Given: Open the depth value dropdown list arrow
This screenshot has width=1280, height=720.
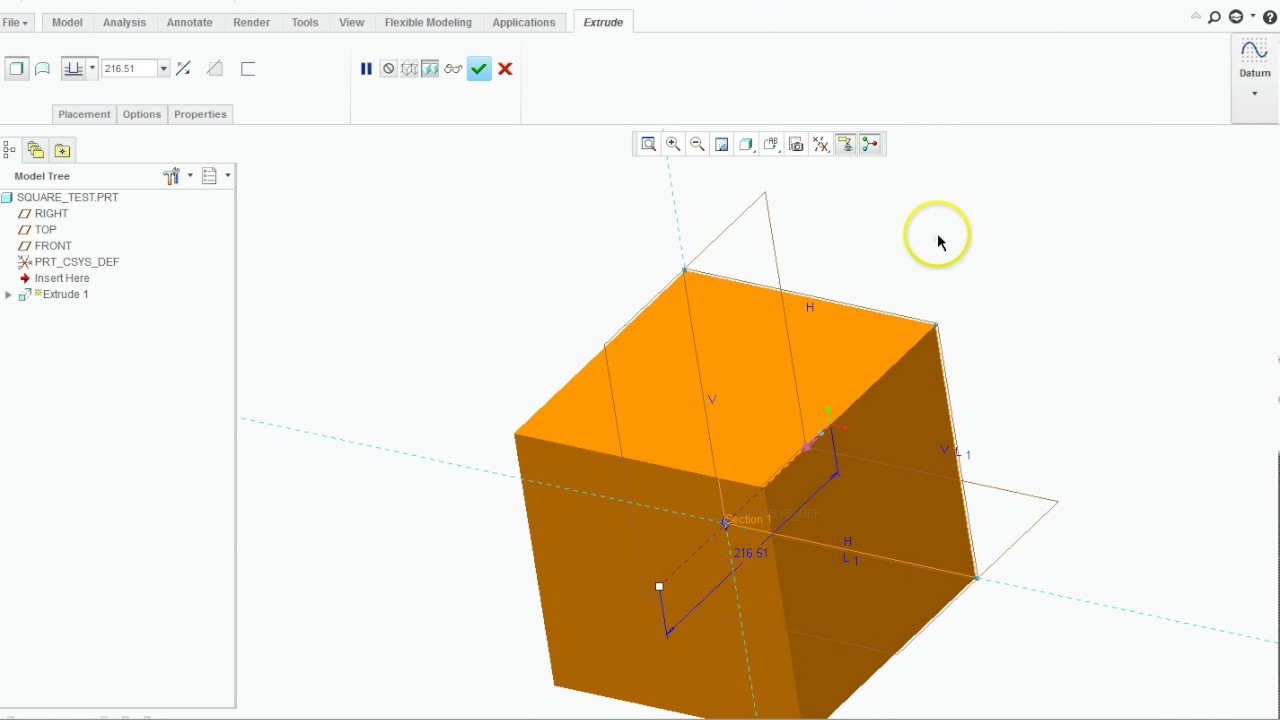Looking at the screenshot, I should coord(164,68).
